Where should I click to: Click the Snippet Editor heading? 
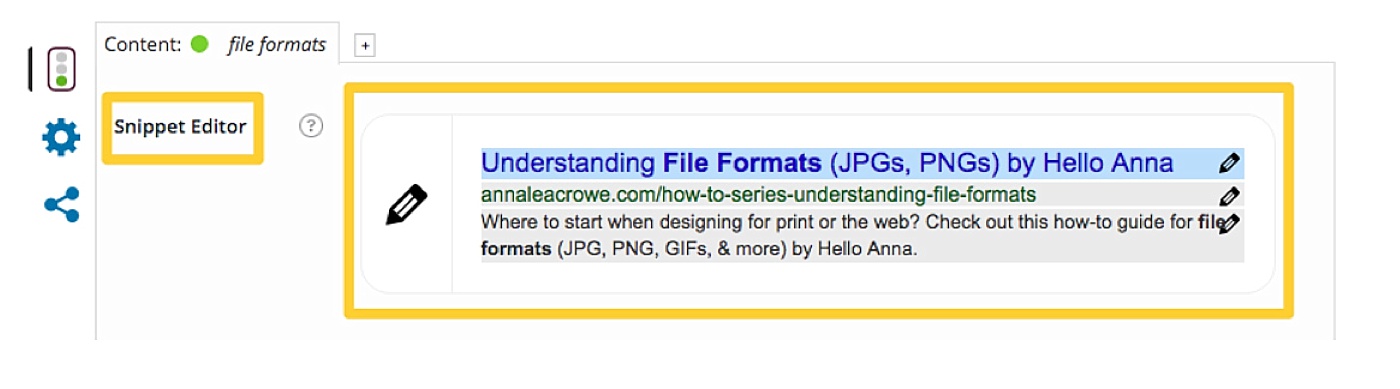tap(180, 127)
